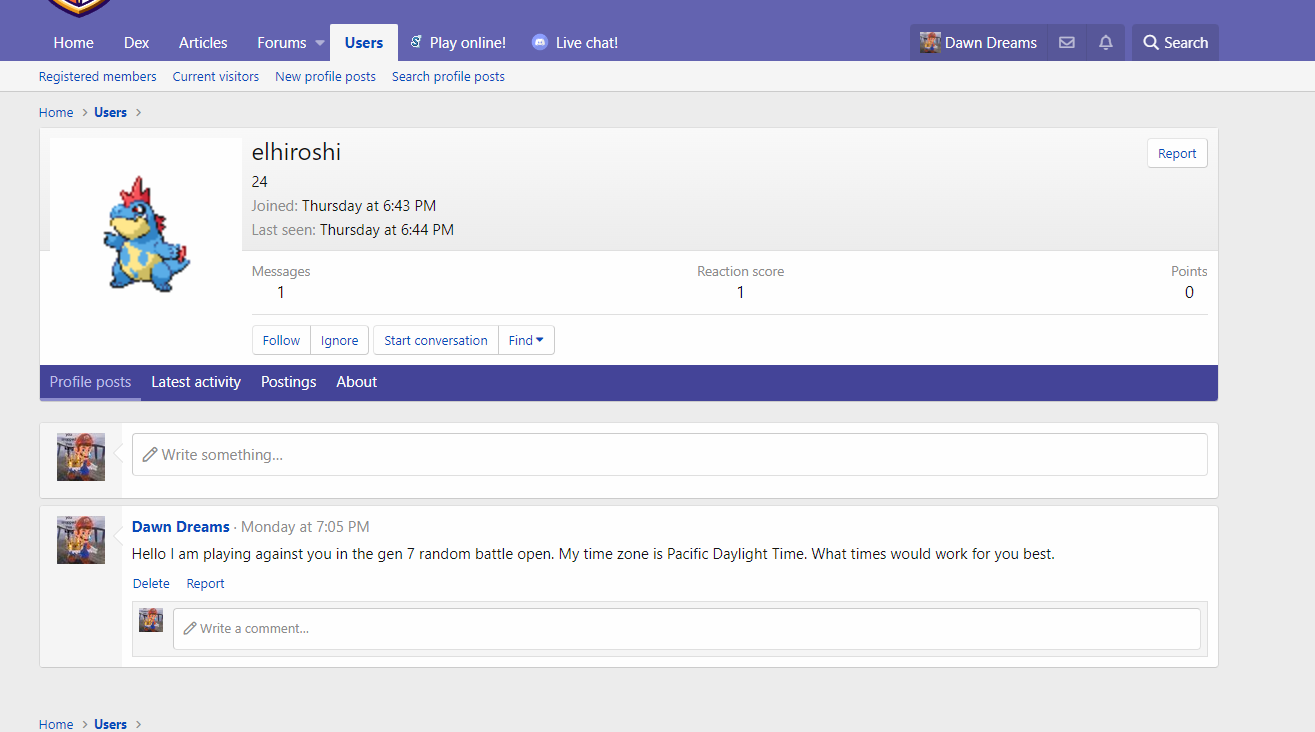Open the Live chat! Discord link
This screenshot has height=732, width=1315.
(x=575, y=43)
